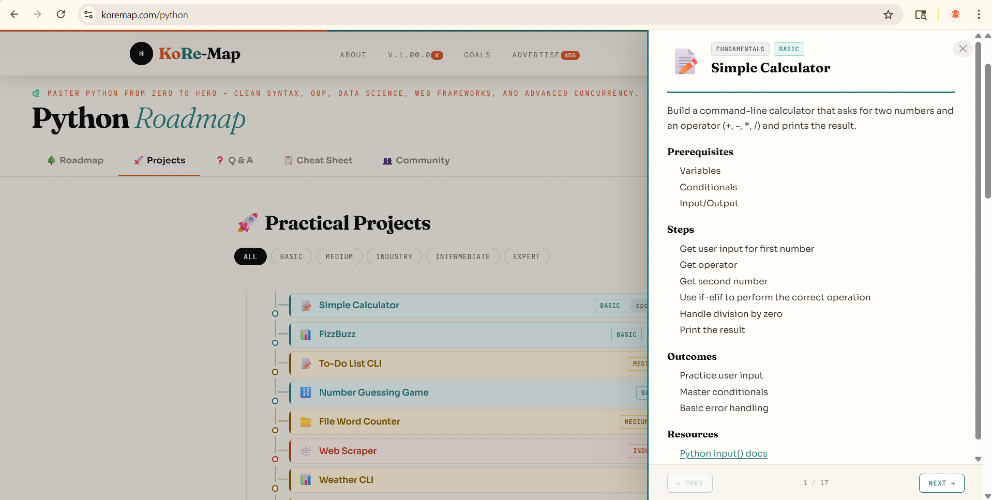
Task: Open the Python input() docs link
Action: point(724,454)
